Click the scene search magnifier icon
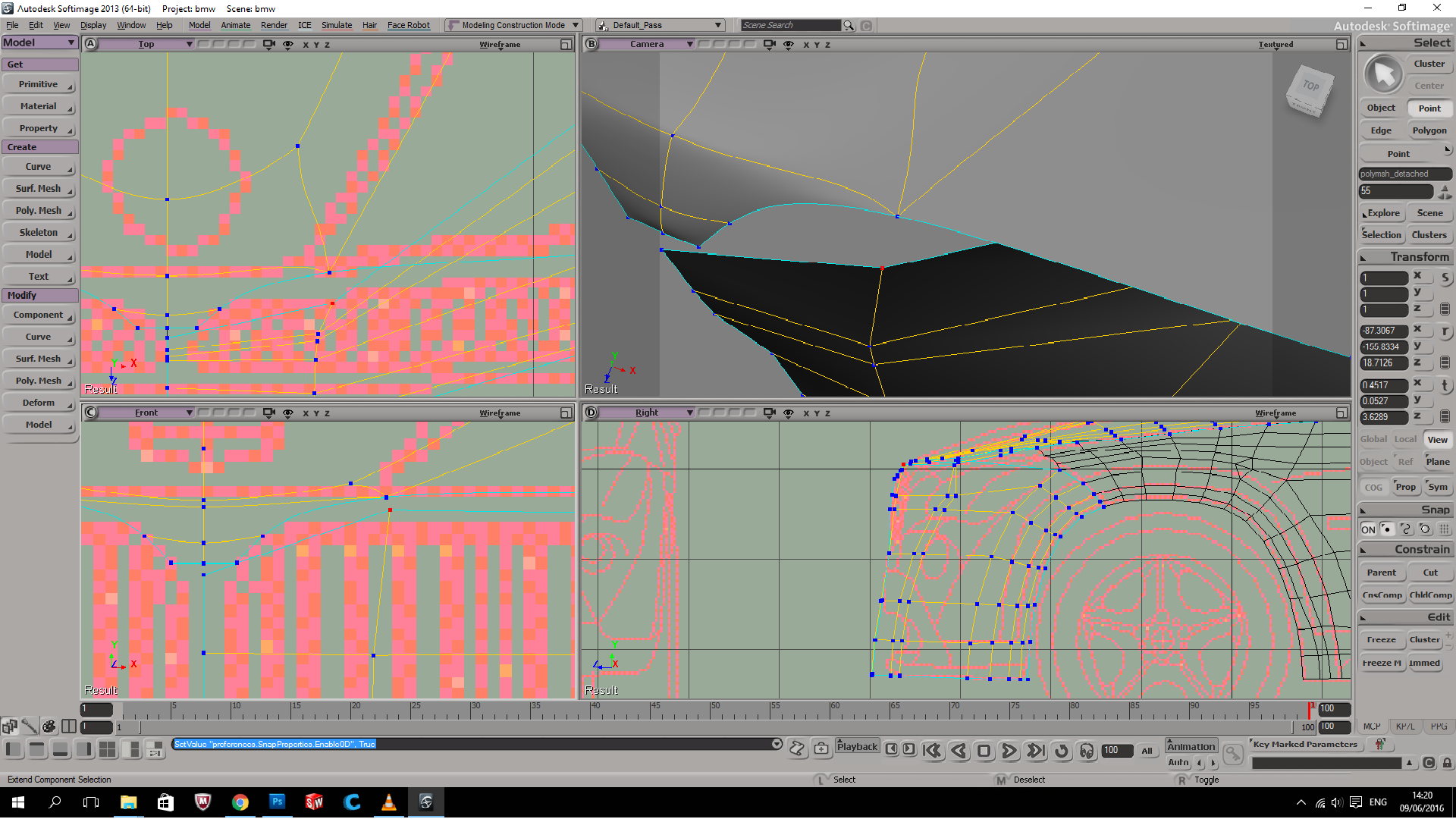This screenshot has height=819, width=1456. [849, 25]
